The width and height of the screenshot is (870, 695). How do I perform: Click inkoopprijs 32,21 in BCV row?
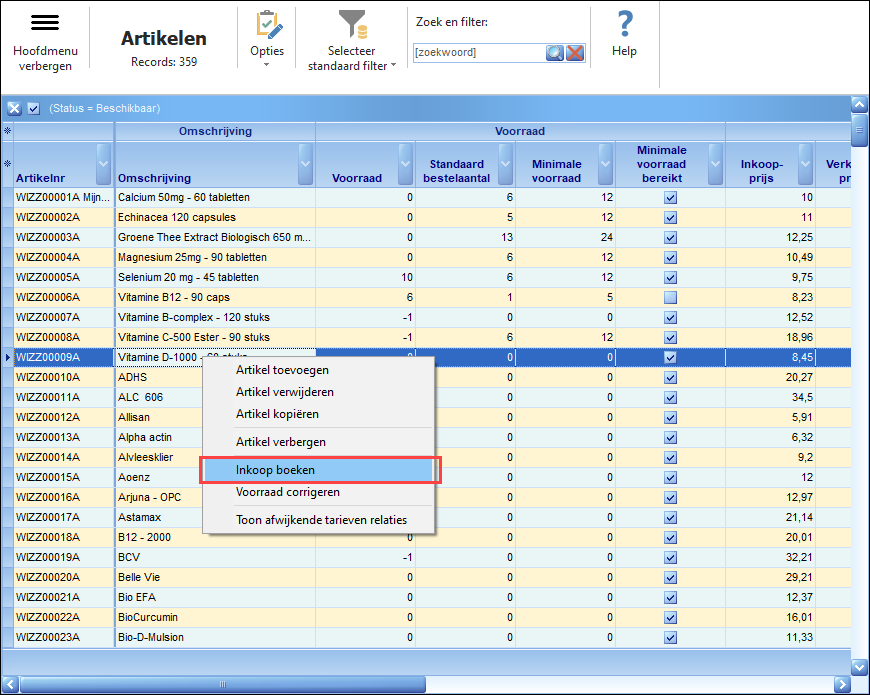coord(770,557)
